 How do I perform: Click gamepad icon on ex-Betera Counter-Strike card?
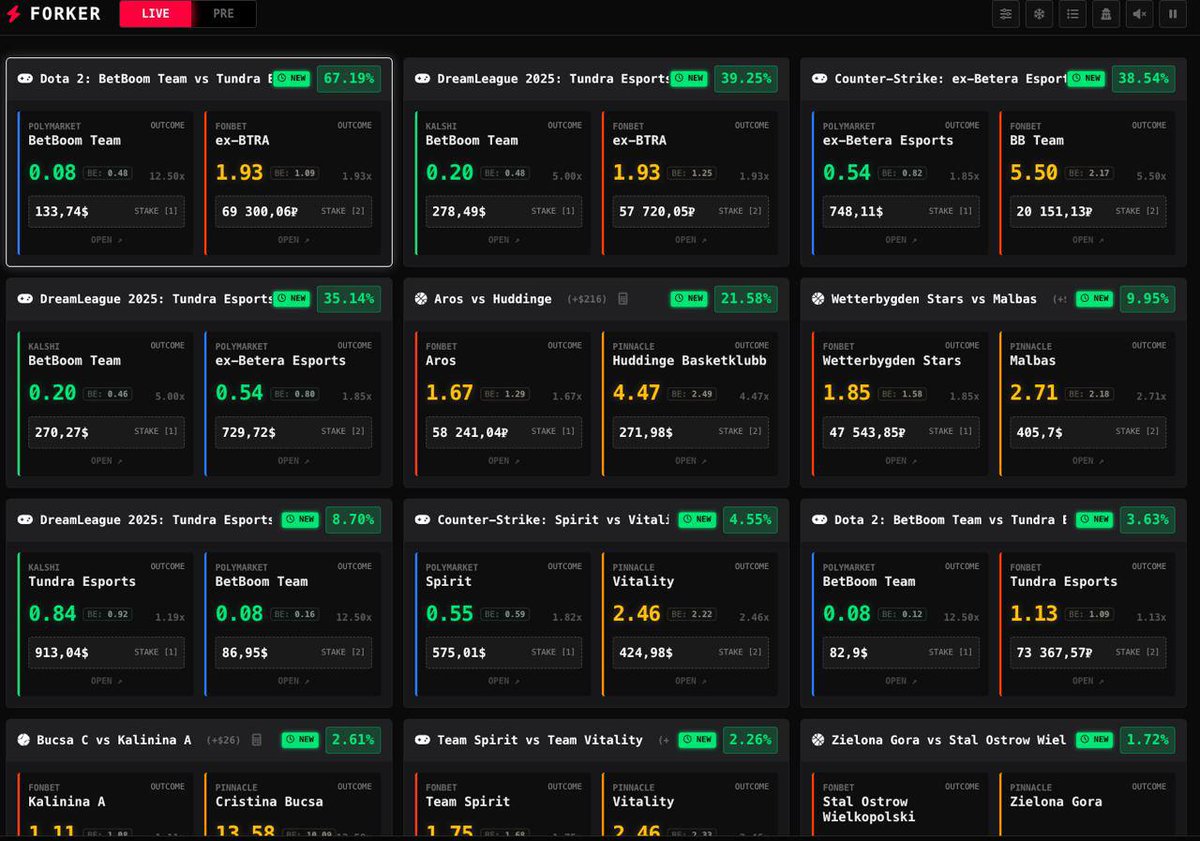[820, 78]
